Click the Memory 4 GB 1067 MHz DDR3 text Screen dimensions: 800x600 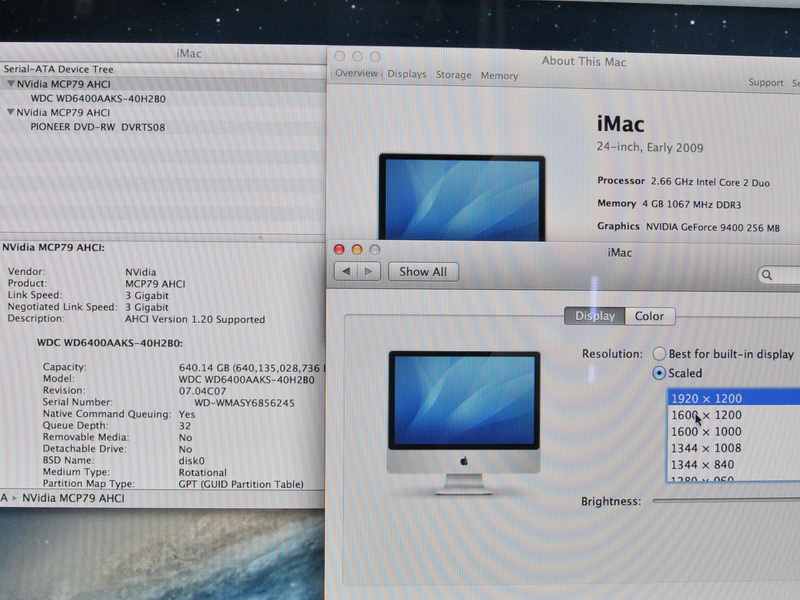(x=669, y=204)
